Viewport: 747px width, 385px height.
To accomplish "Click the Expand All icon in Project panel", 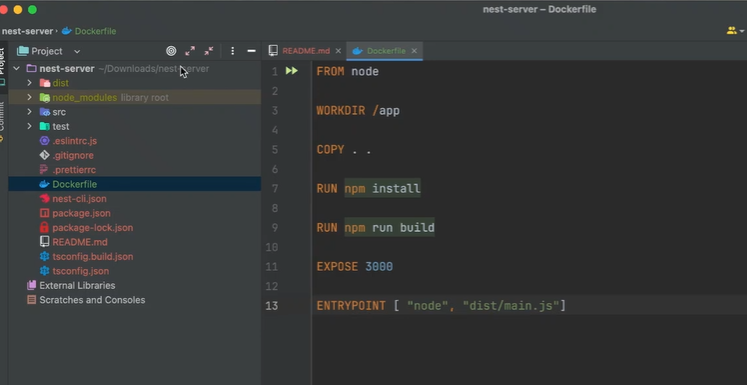I will pos(190,51).
